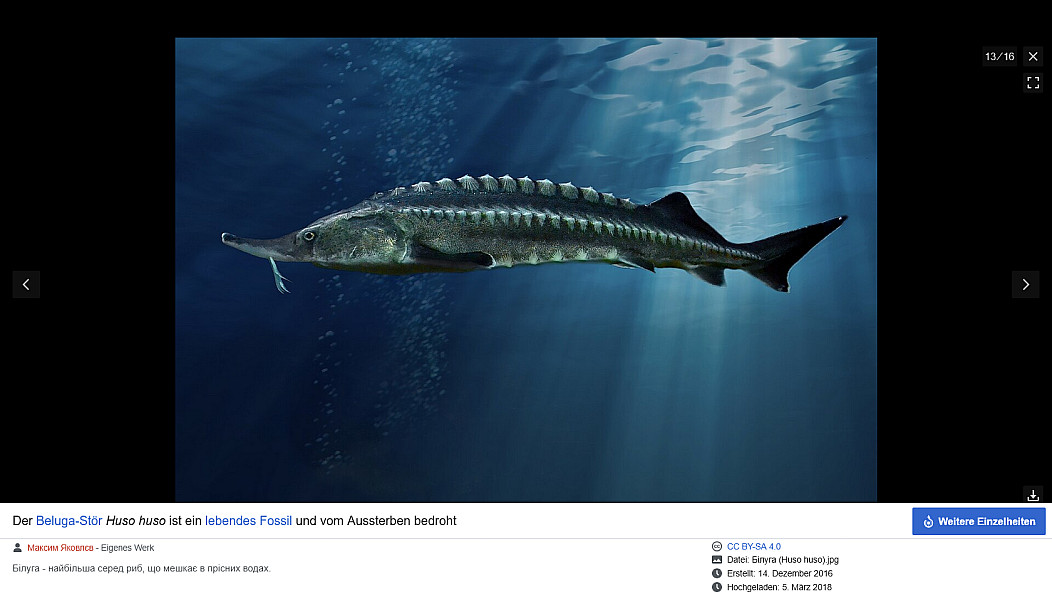Click the Datei file name text

783,560
